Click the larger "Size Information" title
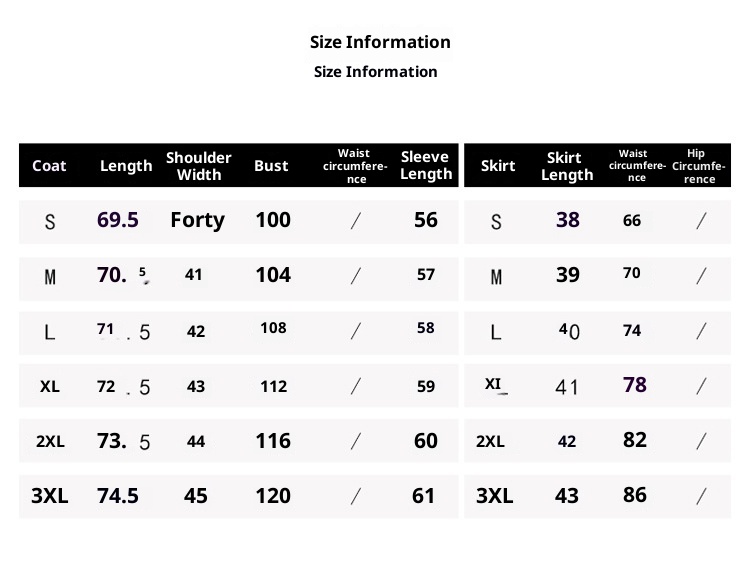Image resolution: width=750 pixels, height=587 pixels. pyautogui.click(x=380, y=42)
